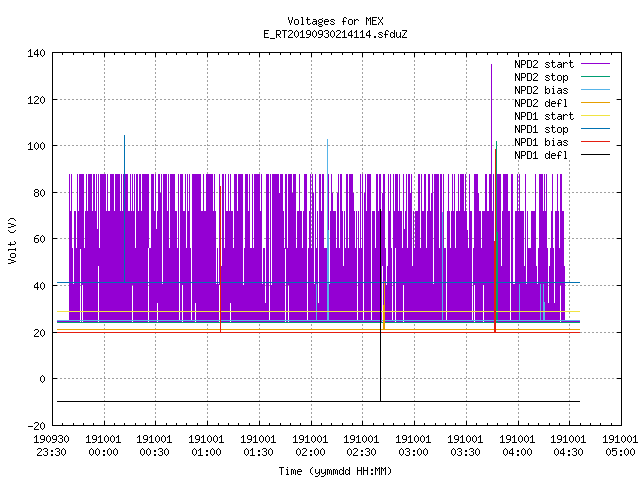The image size is (640, 480).
Task: Click the yellow NPD1 start legend line
Action: [x=595, y=116]
